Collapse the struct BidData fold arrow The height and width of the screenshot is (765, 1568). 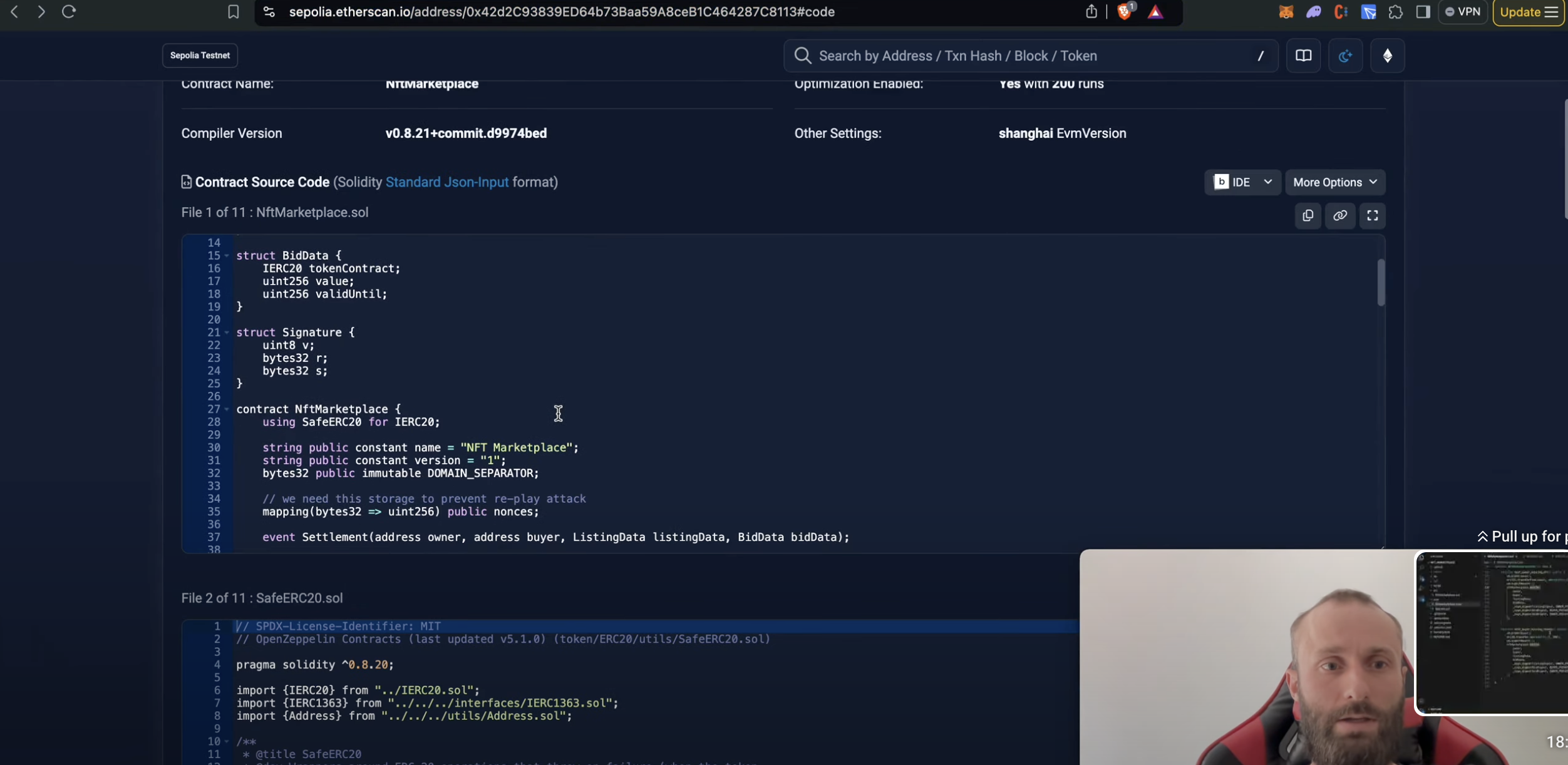coord(227,255)
